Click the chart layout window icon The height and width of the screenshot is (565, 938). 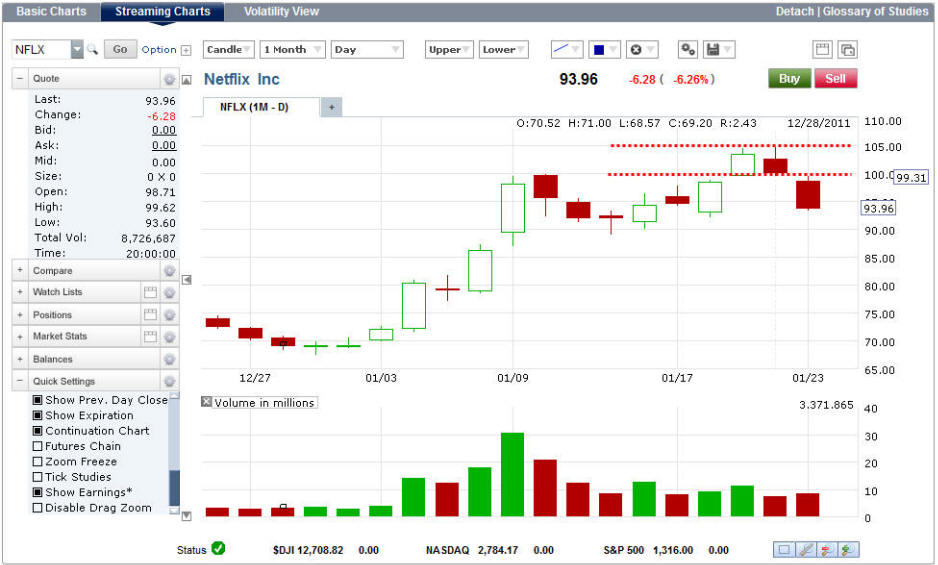823,50
